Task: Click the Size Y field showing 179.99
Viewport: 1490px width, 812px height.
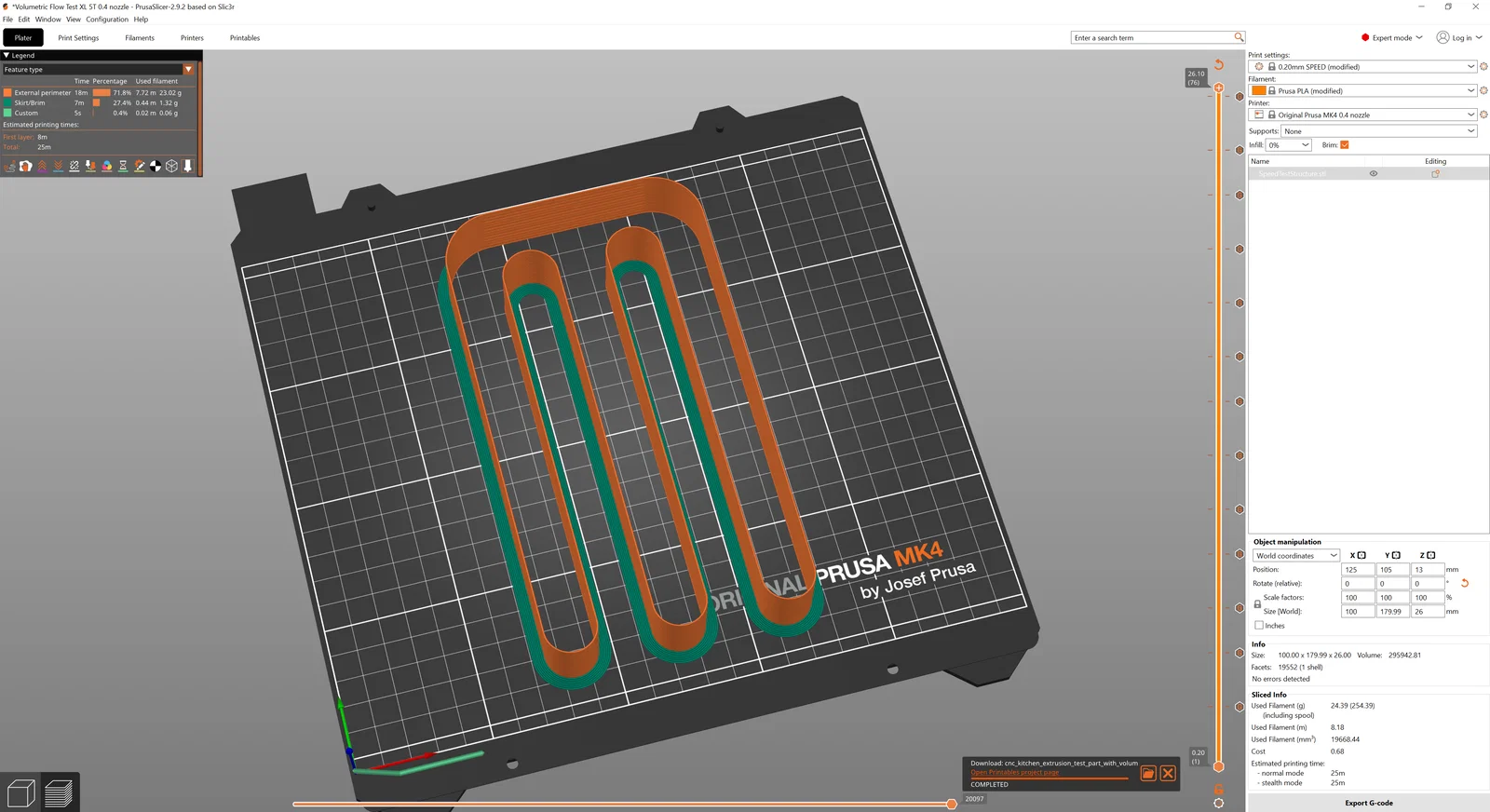Action: tap(1393, 612)
